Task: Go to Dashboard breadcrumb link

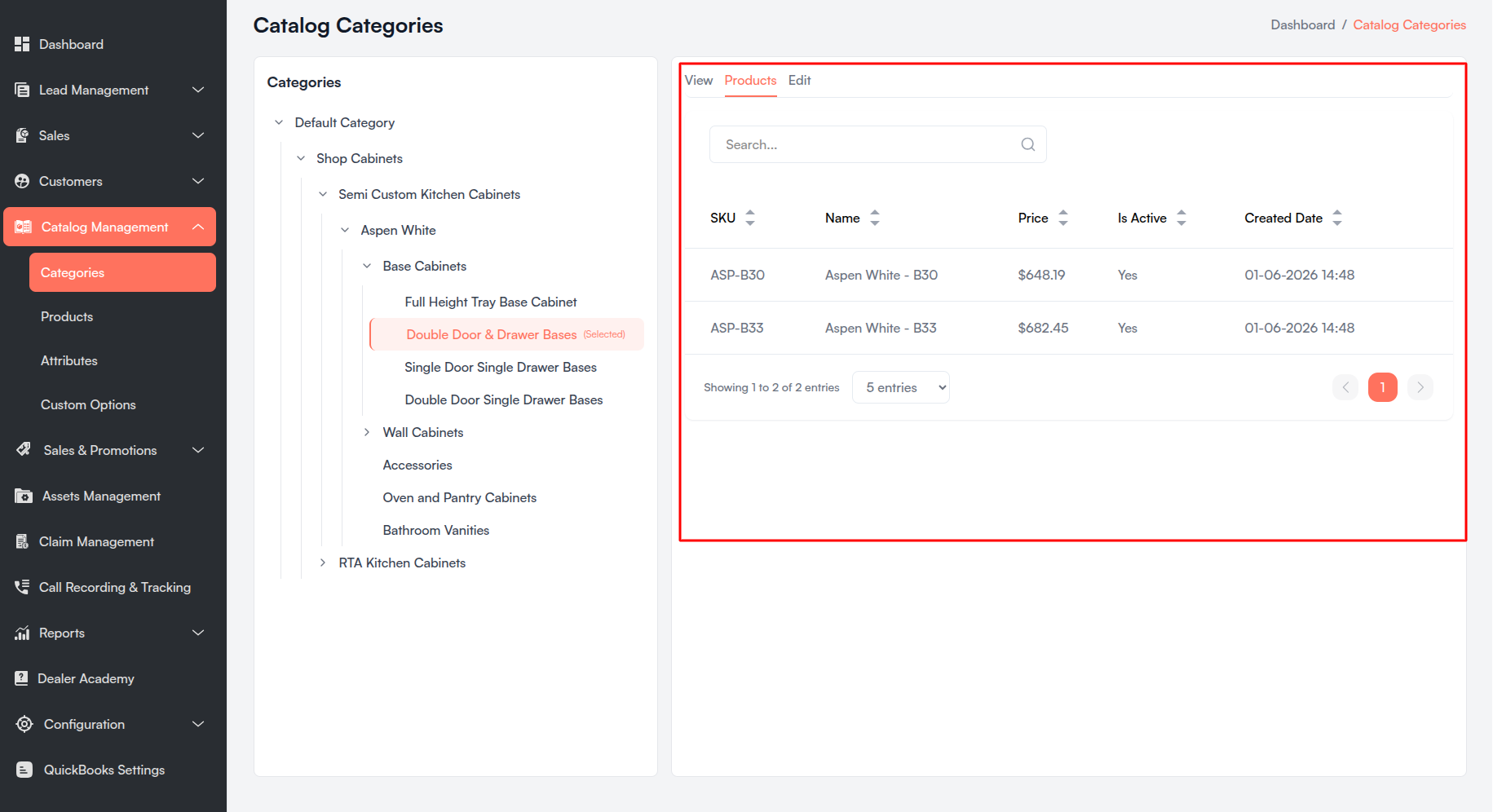Action: pos(1302,24)
